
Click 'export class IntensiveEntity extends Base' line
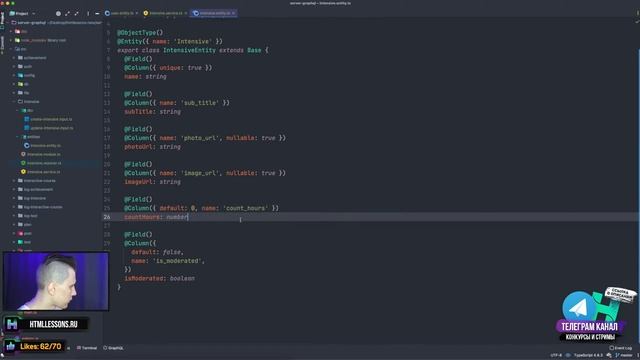tap(193, 50)
